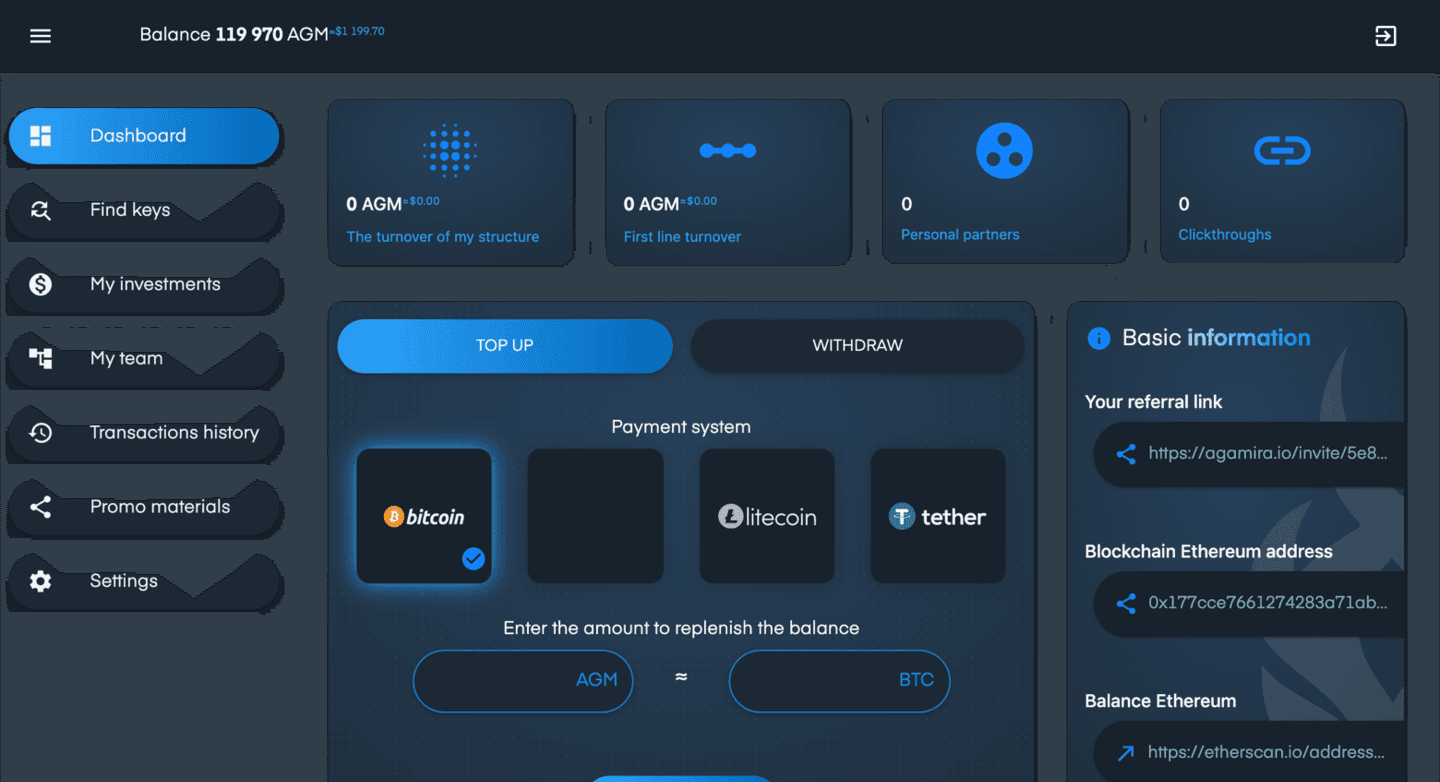Navigate to My team
This screenshot has height=782, width=1440.
click(144, 358)
